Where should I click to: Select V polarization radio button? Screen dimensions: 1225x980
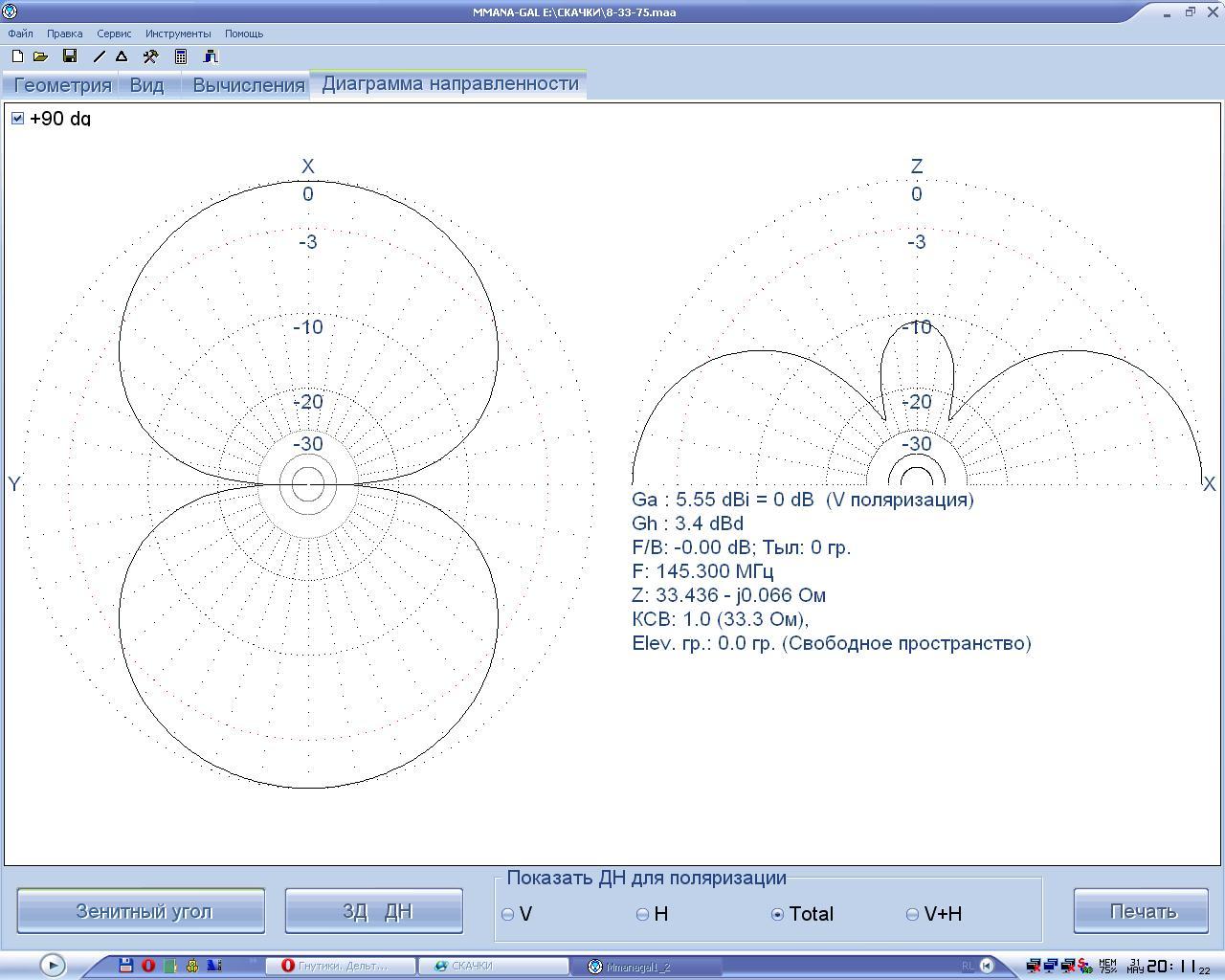(508, 915)
